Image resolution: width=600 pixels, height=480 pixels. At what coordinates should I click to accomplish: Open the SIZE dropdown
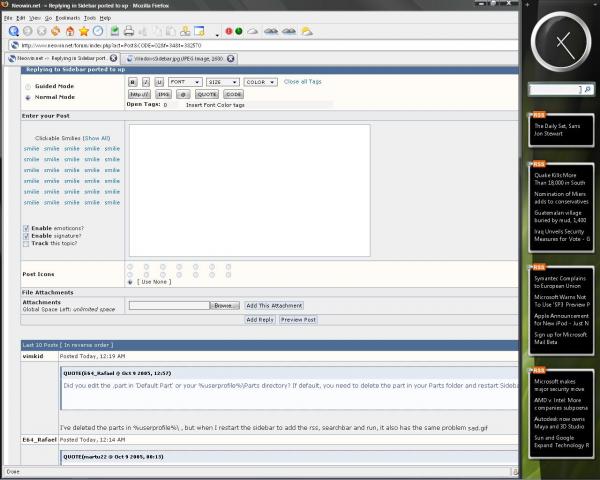click(x=223, y=82)
